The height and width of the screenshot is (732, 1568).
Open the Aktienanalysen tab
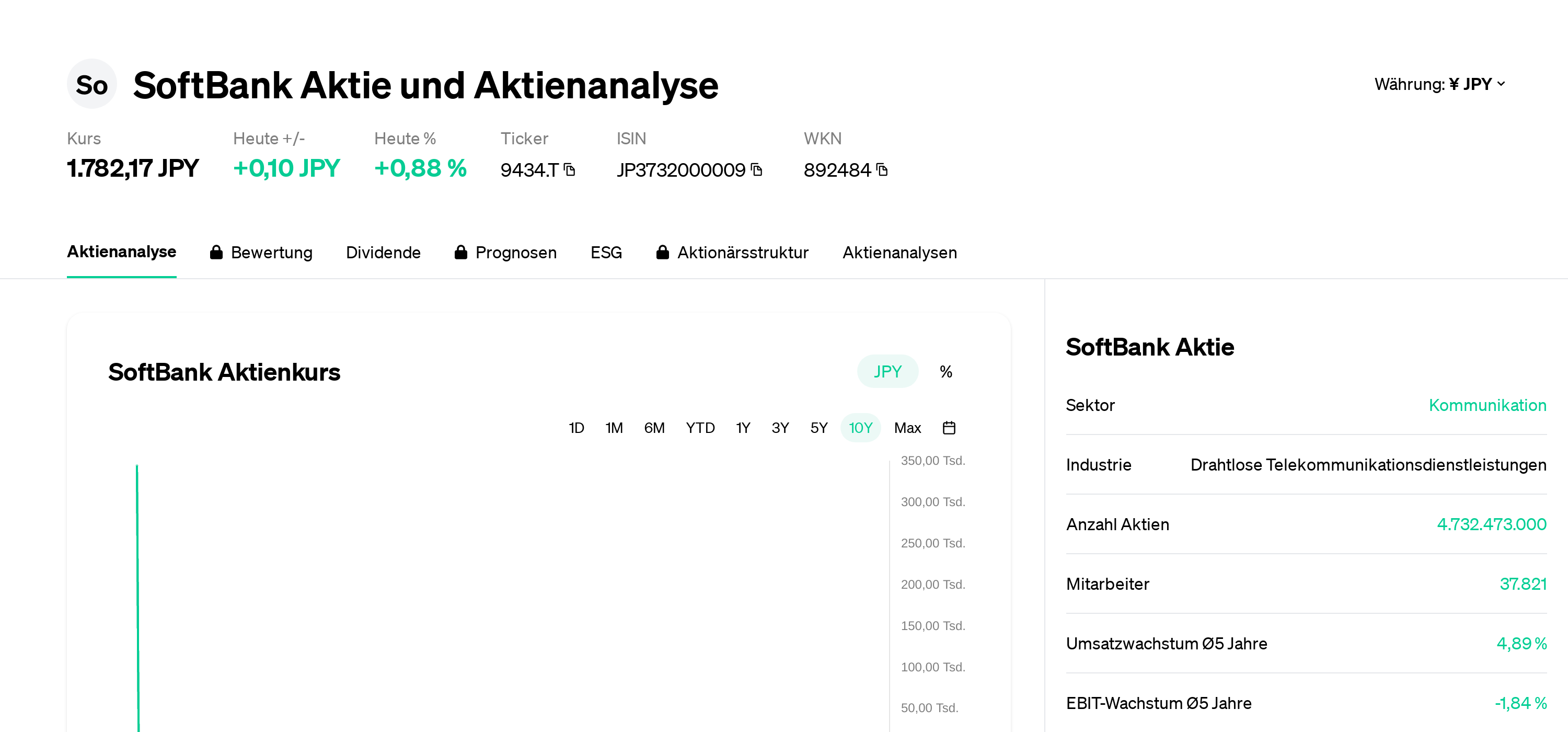(x=899, y=253)
